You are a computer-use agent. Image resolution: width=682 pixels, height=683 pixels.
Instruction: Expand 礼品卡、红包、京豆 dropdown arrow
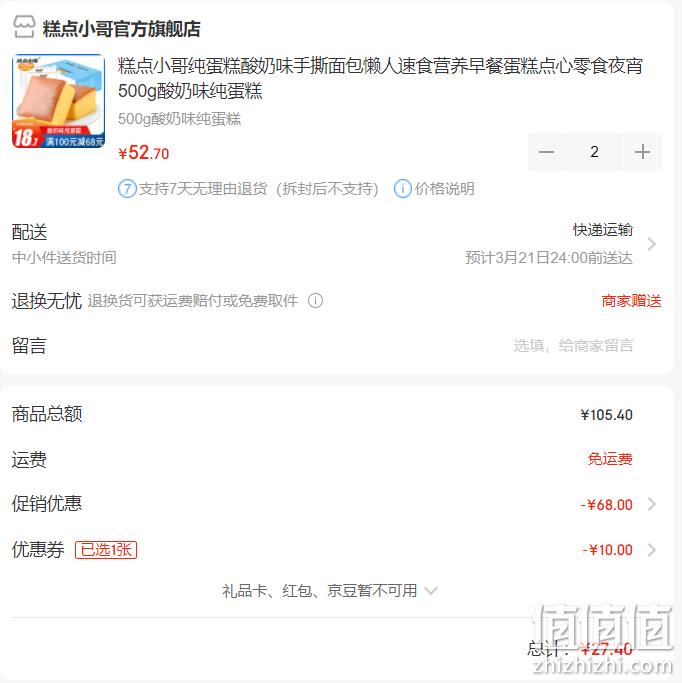[431, 591]
